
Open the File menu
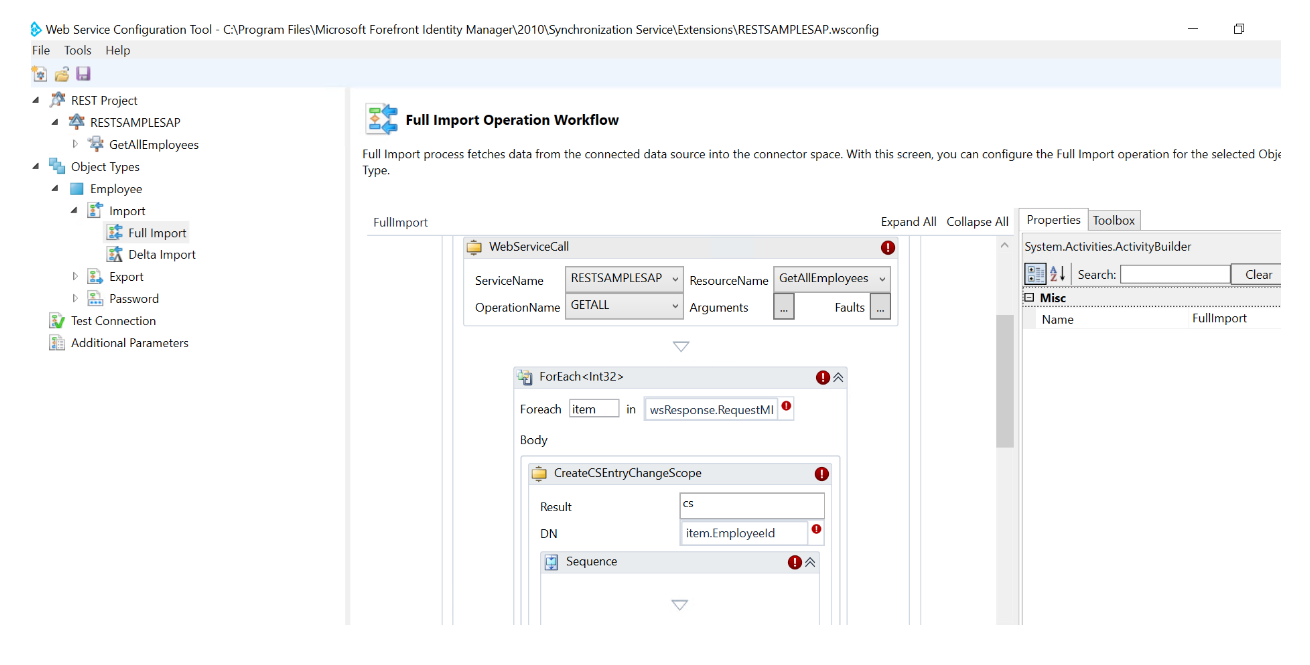(x=41, y=50)
